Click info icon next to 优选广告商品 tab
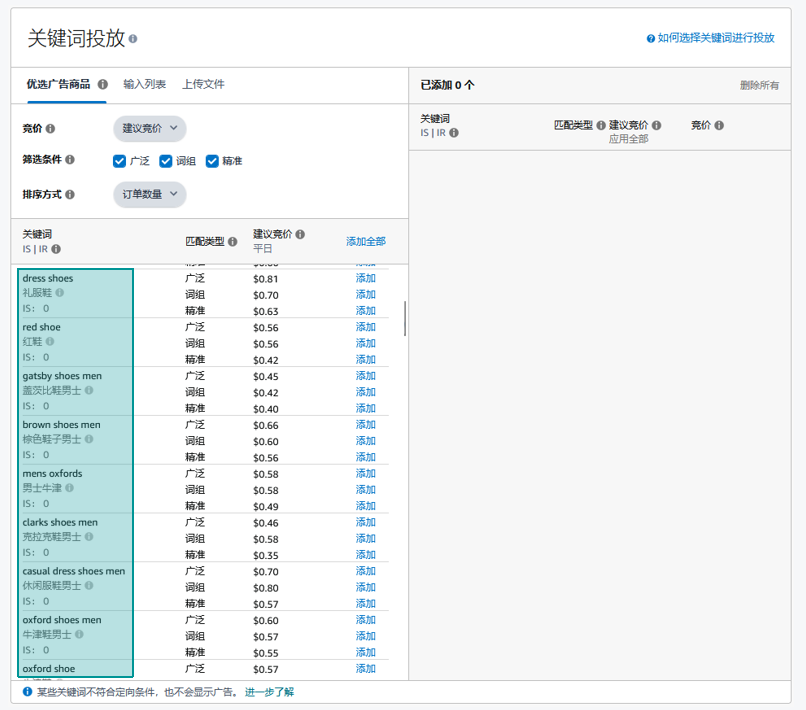This screenshot has height=710, width=806. pos(103,84)
